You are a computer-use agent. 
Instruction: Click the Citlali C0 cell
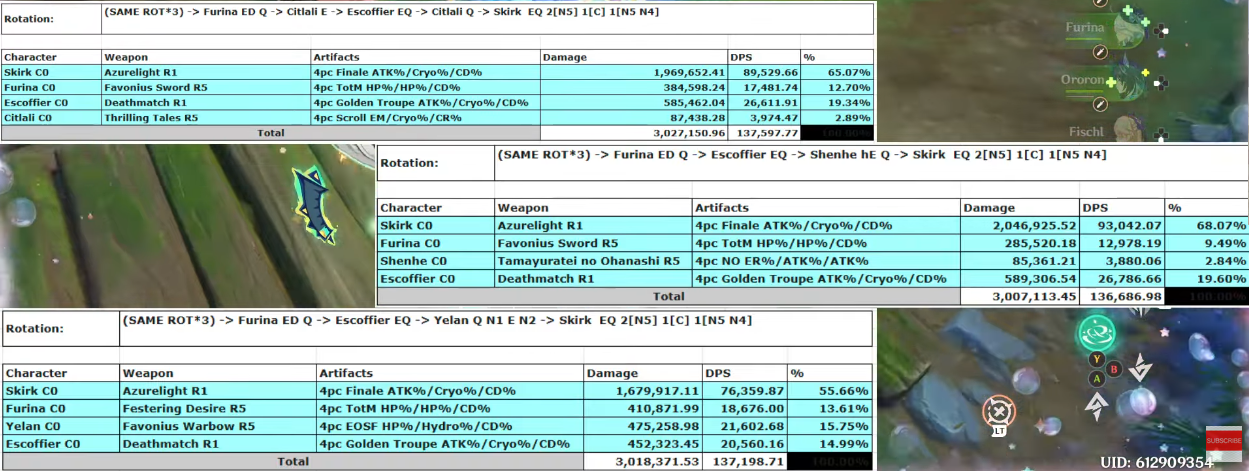click(x=51, y=117)
